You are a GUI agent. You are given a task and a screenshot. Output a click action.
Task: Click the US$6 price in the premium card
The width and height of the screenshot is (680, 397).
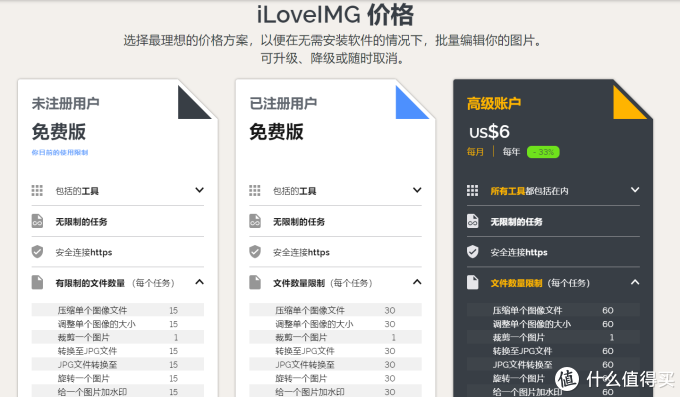pyautogui.click(x=489, y=132)
